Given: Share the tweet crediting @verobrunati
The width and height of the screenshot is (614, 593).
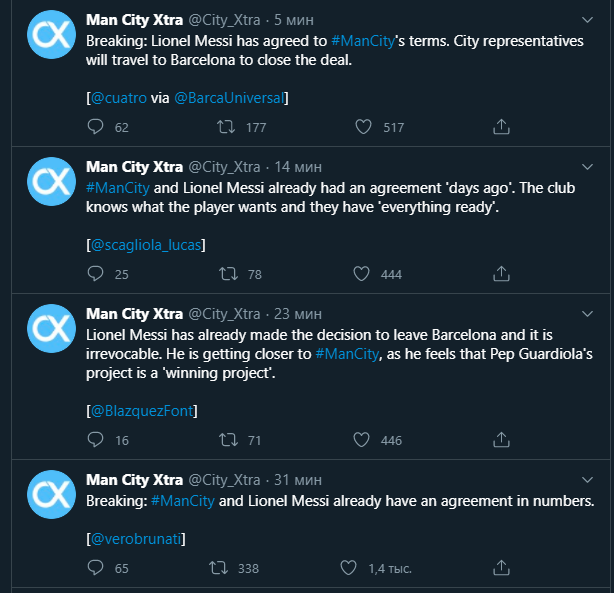Looking at the screenshot, I should coord(502,568).
